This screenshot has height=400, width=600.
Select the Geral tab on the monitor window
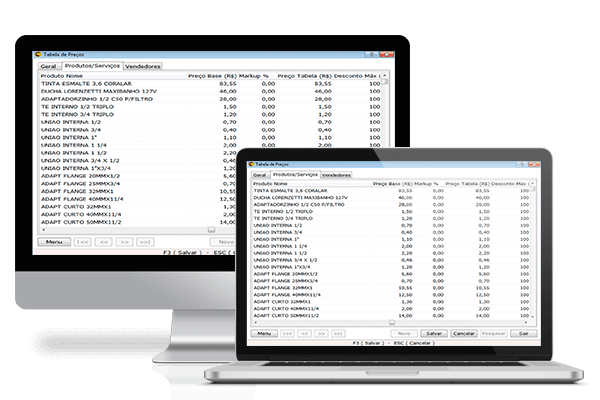coord(47,67)
